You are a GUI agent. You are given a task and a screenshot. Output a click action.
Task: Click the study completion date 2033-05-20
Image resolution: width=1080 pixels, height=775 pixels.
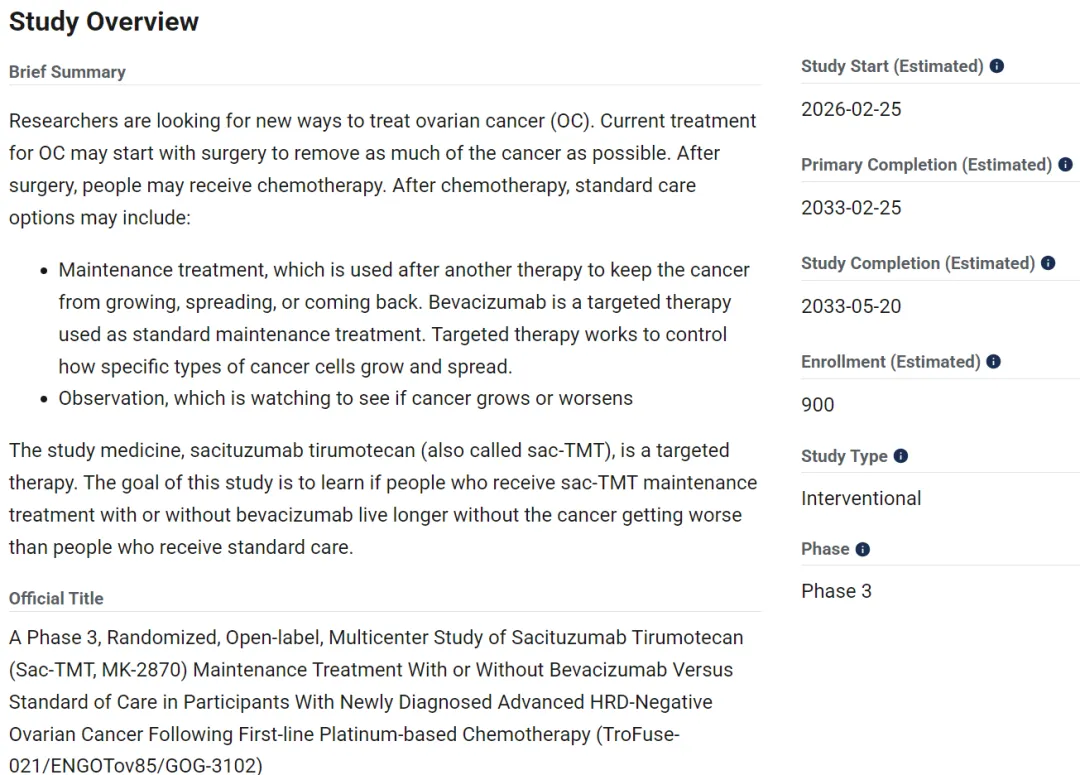pos(851,306)
